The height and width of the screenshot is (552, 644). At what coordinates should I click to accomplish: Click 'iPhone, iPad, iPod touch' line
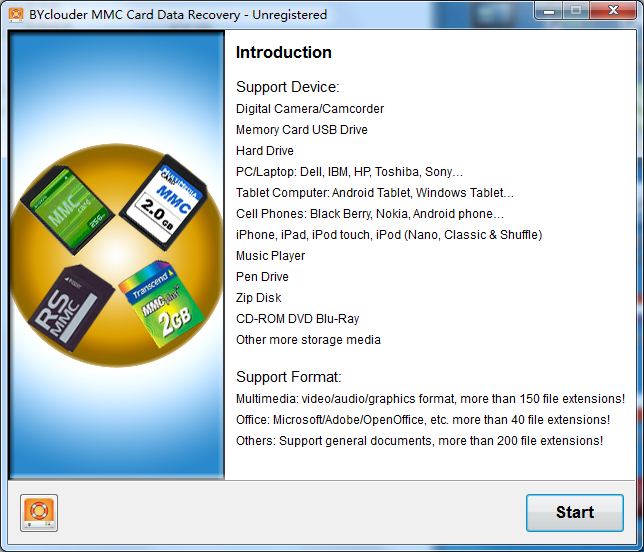coord(389,235)
